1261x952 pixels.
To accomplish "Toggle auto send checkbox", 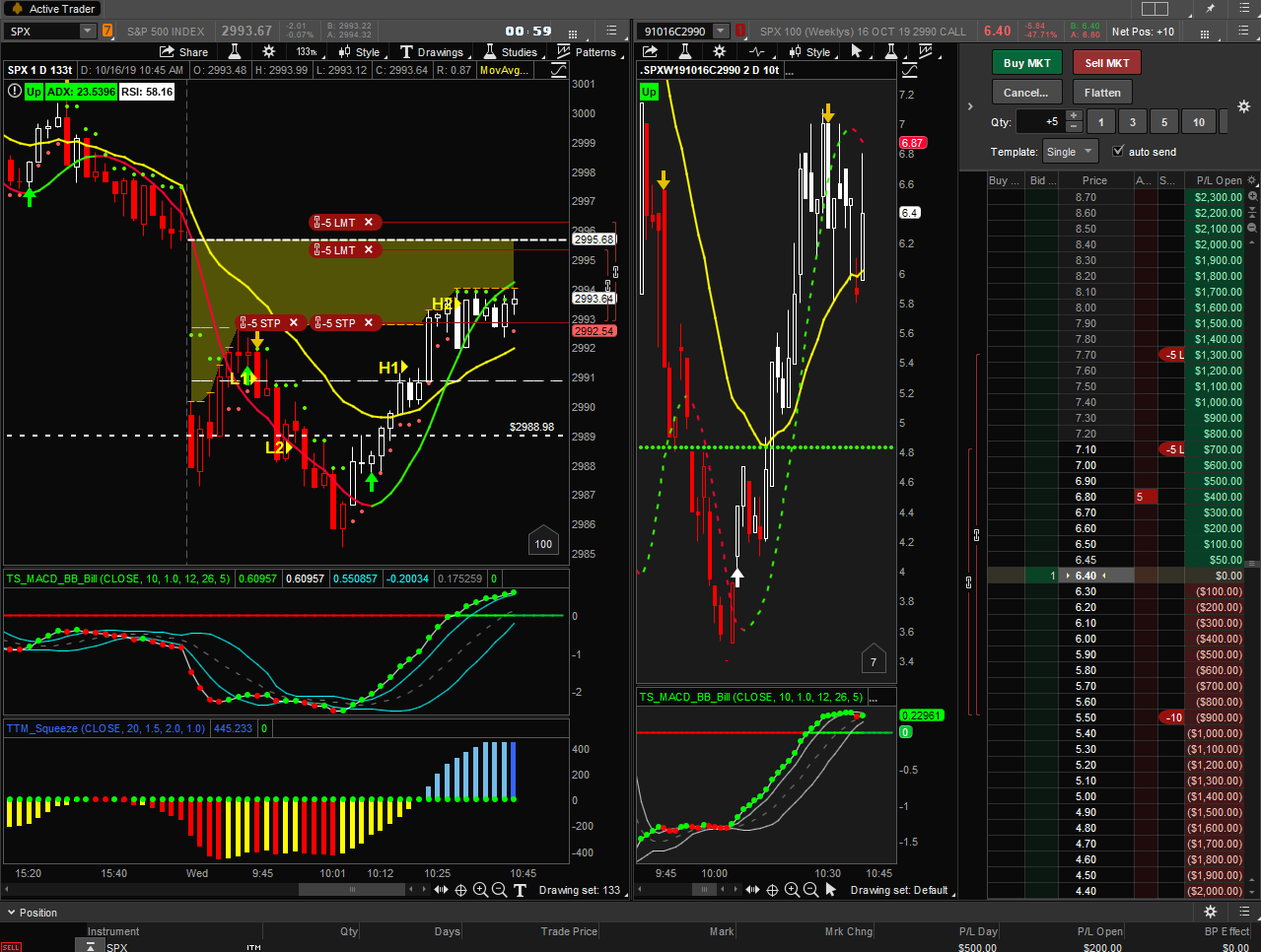I will coord(1117,151).
